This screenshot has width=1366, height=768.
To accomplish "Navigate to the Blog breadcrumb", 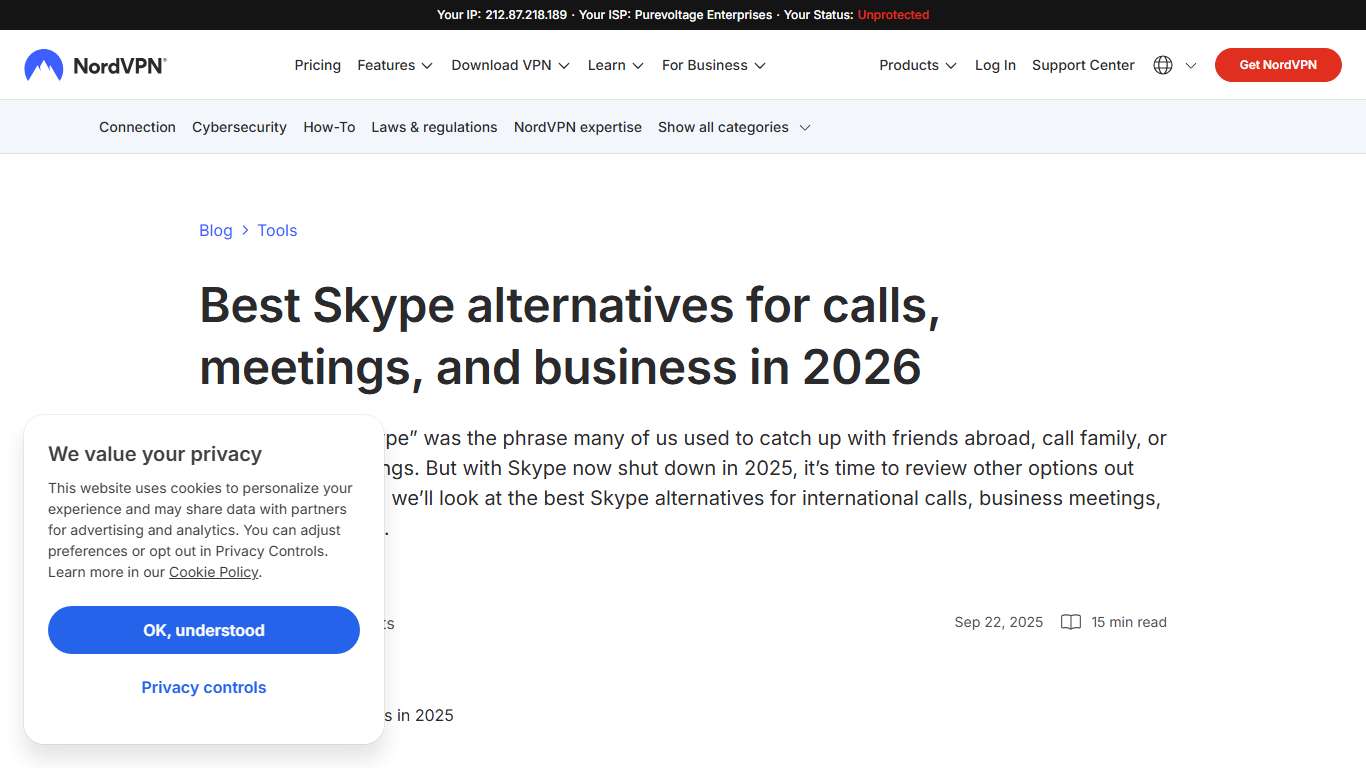I will pos(215,230).
